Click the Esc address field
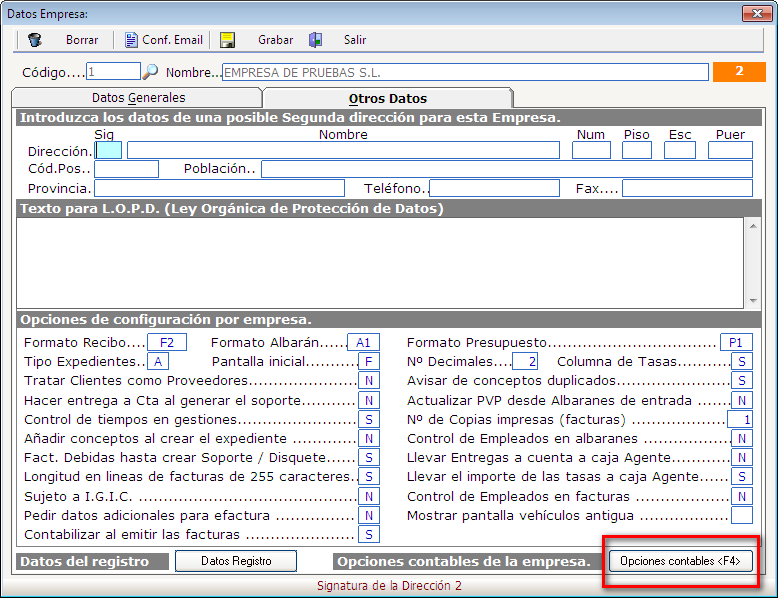The width and height of the screenshot is (778, 598). [x=680, y=150]
